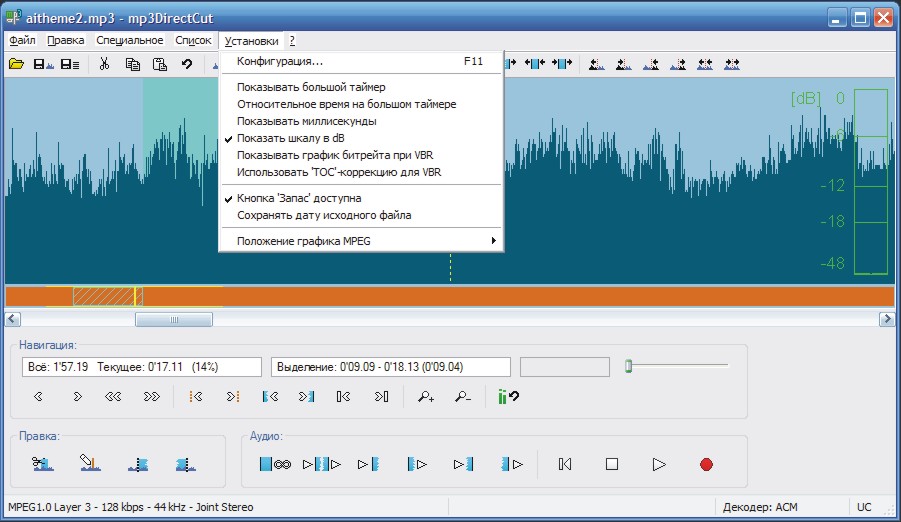Screen dimensions: 901x522
Task: Zoom out with the magnifier minus icon
Action: pos(463,396)
